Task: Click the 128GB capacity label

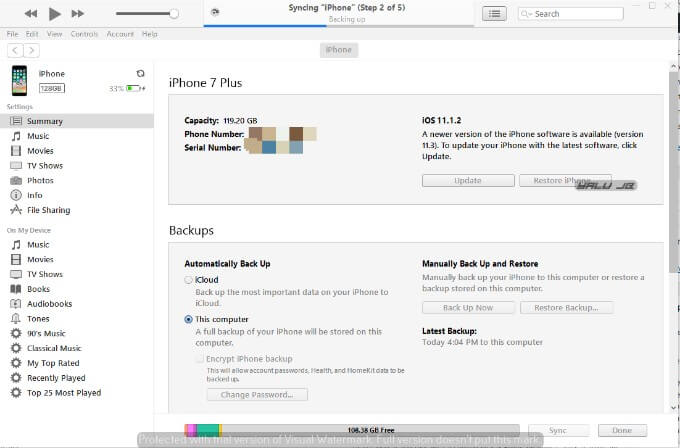Action: 52,88
